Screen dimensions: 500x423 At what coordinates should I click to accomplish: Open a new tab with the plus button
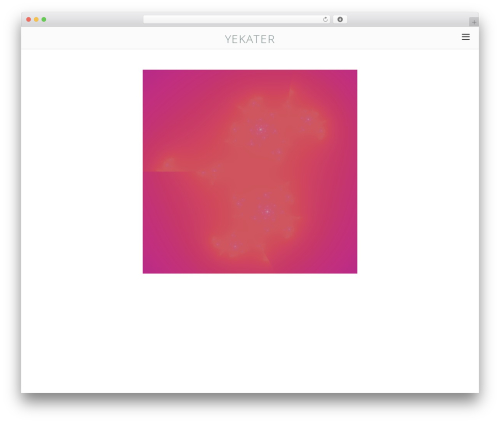coord(474,22)
